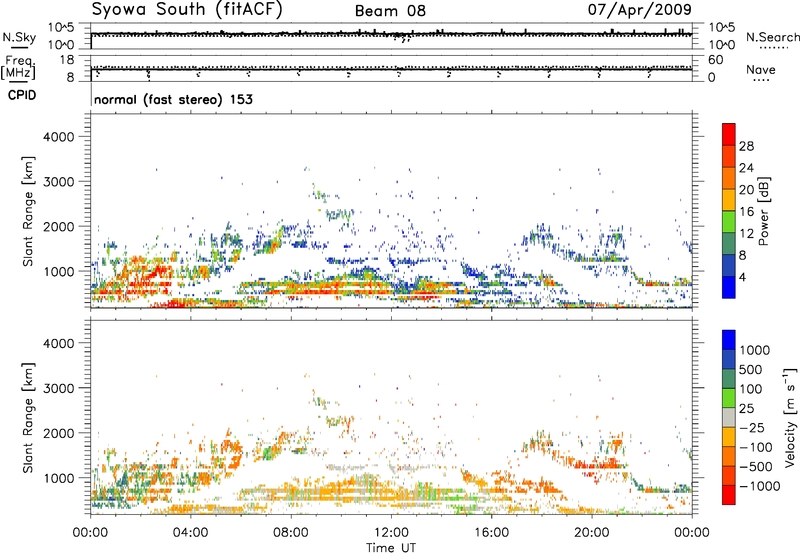Pick the red bottom segment of velocity color bar
This screenshot has height=554, width=800.
click(x=729, y=495)
